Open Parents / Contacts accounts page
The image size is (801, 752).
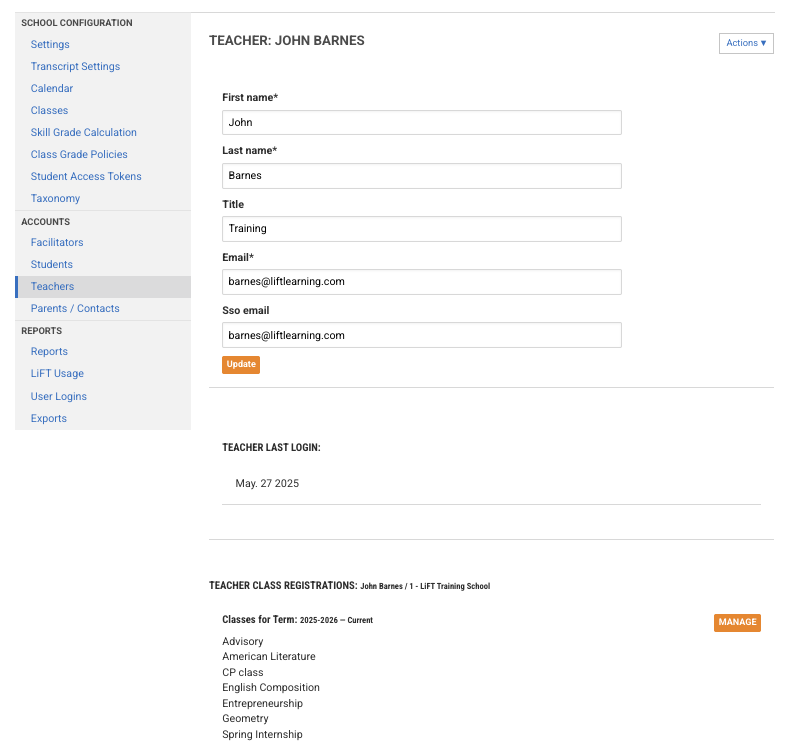pyautogui.click(x=75, y=308)
